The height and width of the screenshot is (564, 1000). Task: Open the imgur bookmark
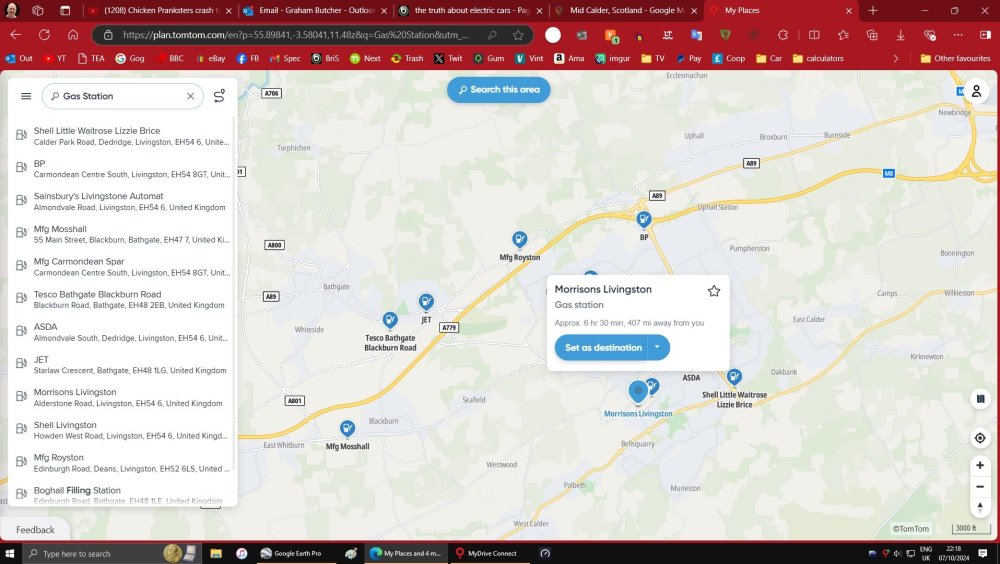pos(612,58)
